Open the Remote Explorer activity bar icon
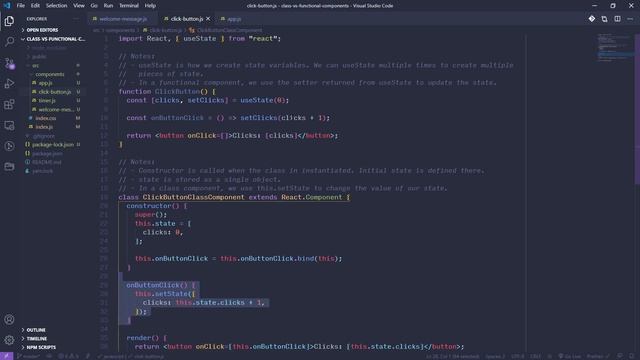 tap(9, 125)
